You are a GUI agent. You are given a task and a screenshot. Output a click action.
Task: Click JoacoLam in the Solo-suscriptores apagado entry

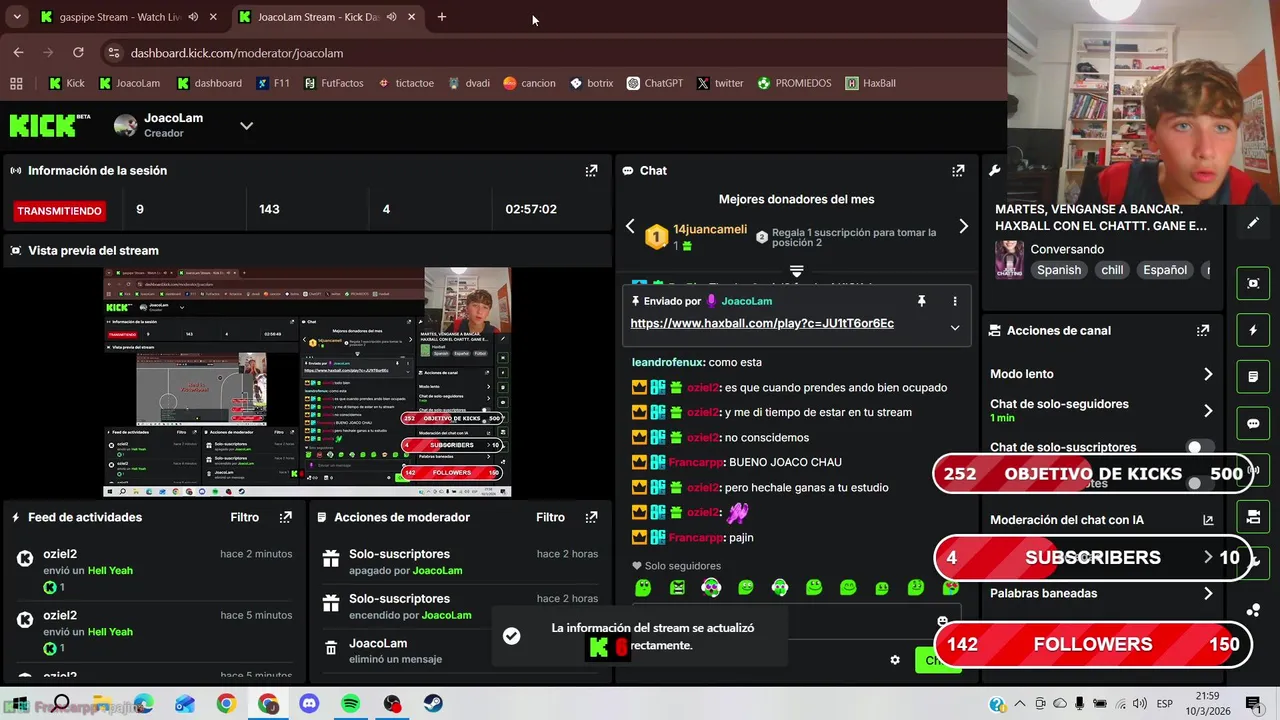pos(437,571)
